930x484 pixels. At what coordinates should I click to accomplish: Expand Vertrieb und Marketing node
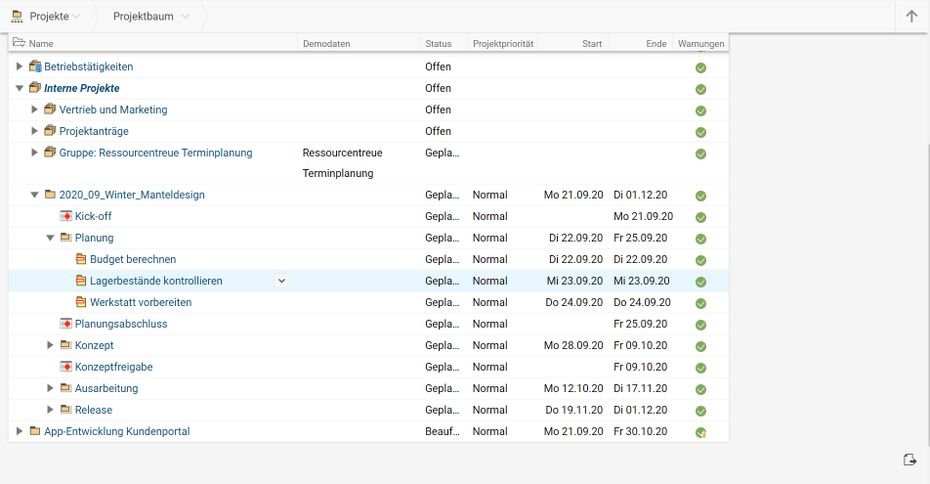[x=34, y=109]
